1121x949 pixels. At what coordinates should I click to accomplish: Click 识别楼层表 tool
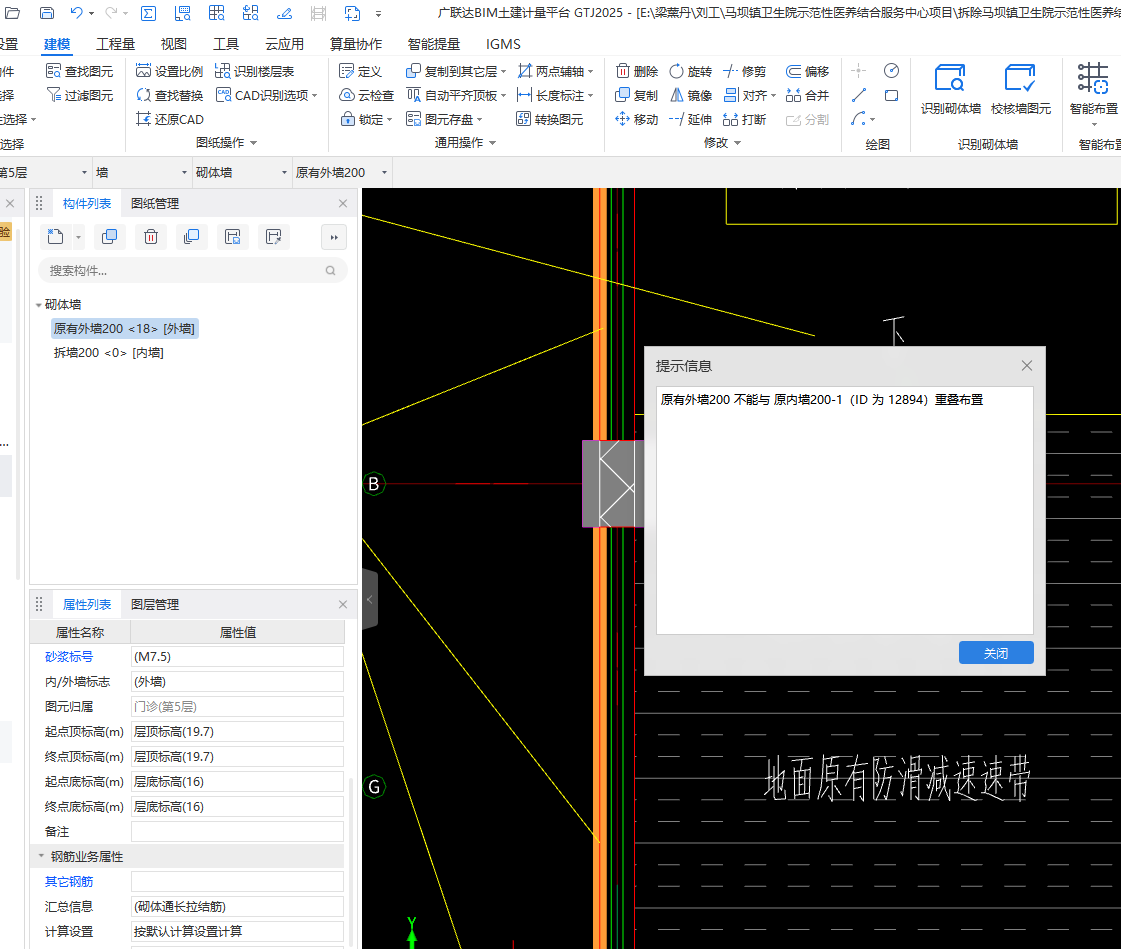pyautogui.click(x=255, y=72)
